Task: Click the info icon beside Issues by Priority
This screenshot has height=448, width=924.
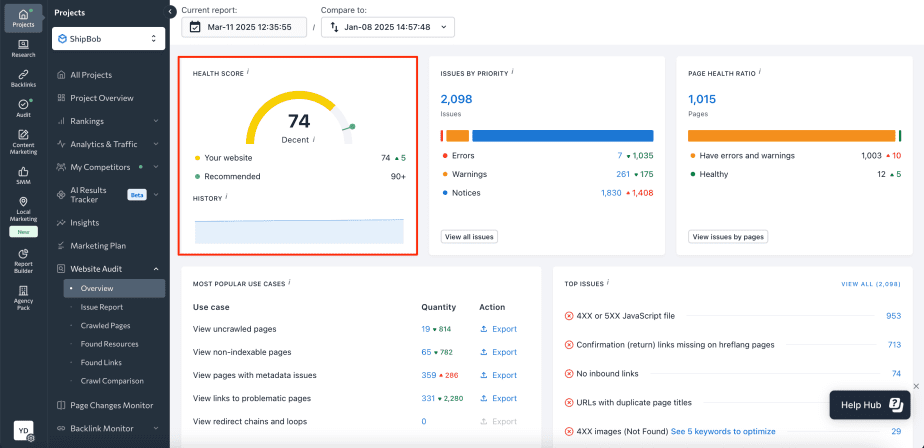Action: point(513,72)
